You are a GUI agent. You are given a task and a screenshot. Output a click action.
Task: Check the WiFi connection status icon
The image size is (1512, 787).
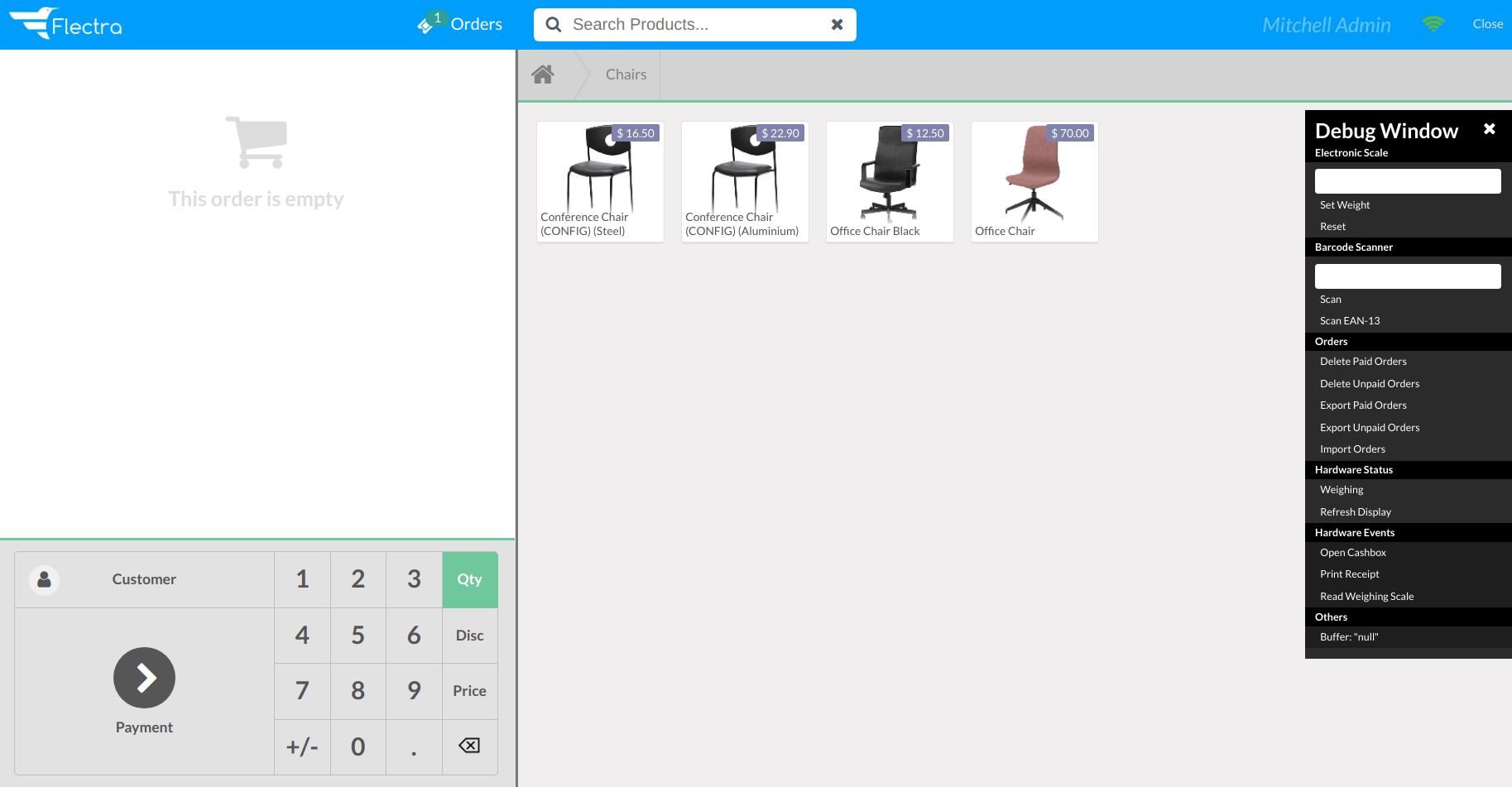1433,23
